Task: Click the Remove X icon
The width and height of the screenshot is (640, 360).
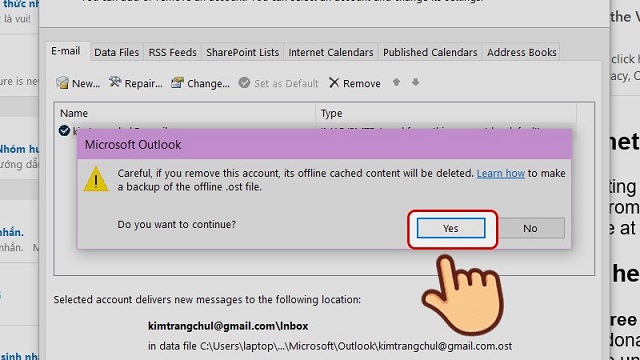Action: coord(334,83)
